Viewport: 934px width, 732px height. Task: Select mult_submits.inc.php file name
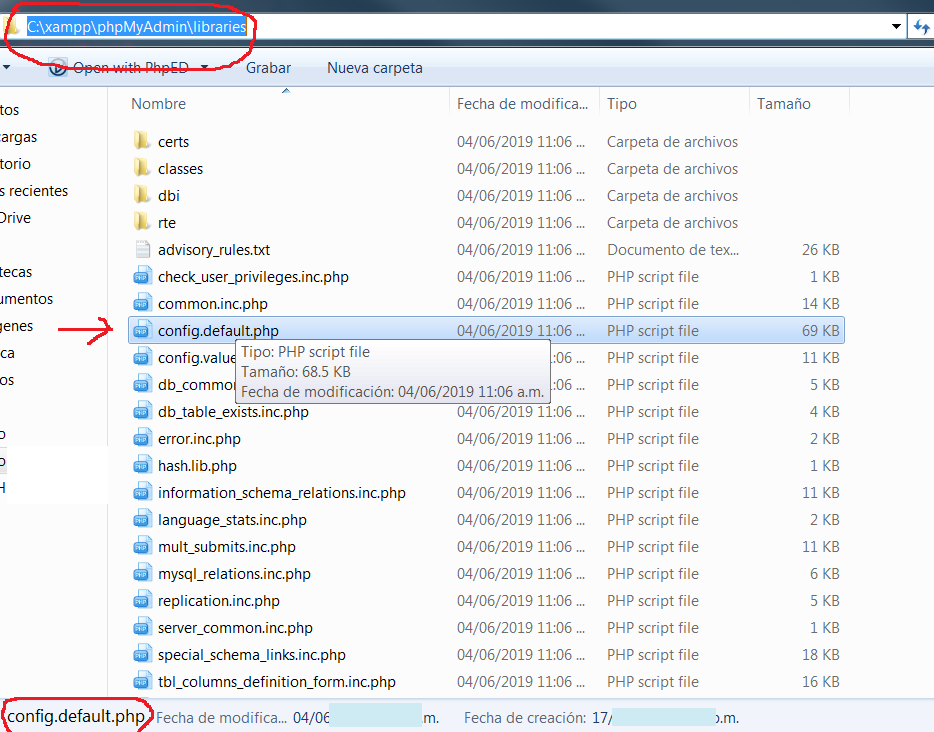point(226,547)
